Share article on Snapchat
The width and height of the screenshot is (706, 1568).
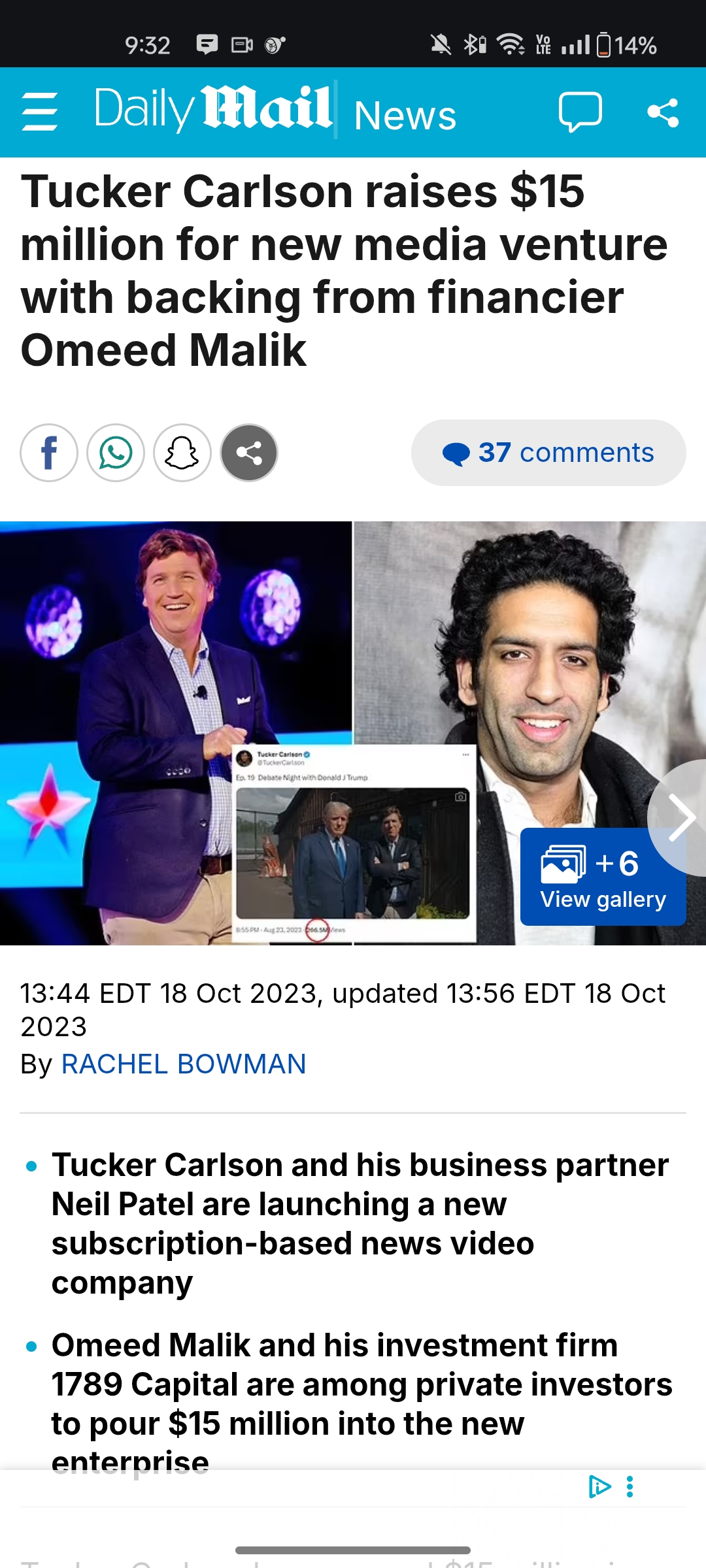[x=182, y=453]
